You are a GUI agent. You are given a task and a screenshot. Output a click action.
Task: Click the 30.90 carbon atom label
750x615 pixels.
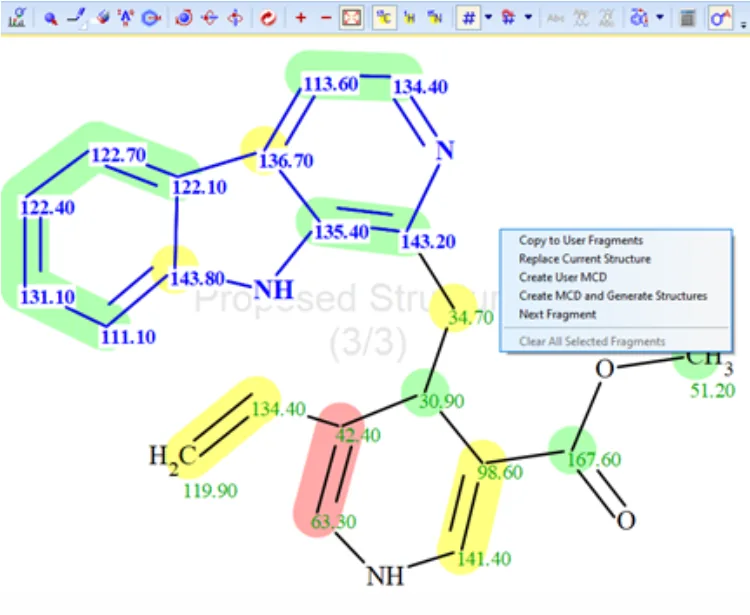click(441, 401)
